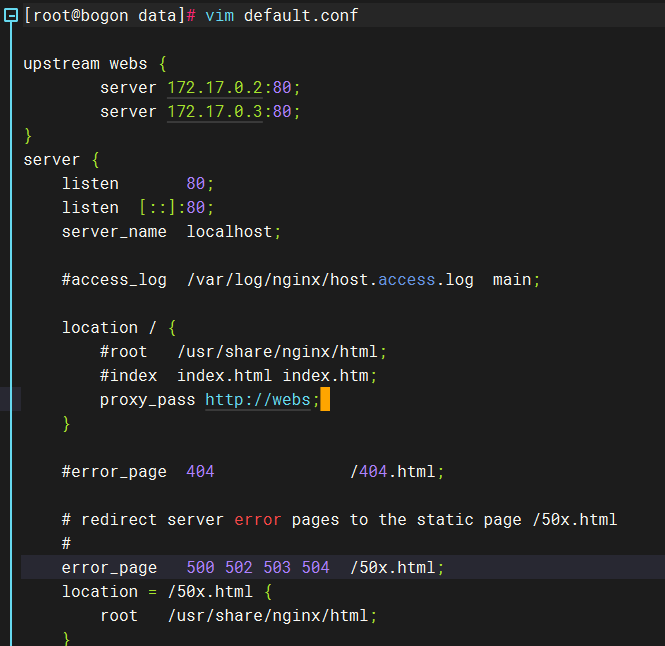Click the red 'error' word in comment
This screenshot has height=646, width=665.
point(258,520)
